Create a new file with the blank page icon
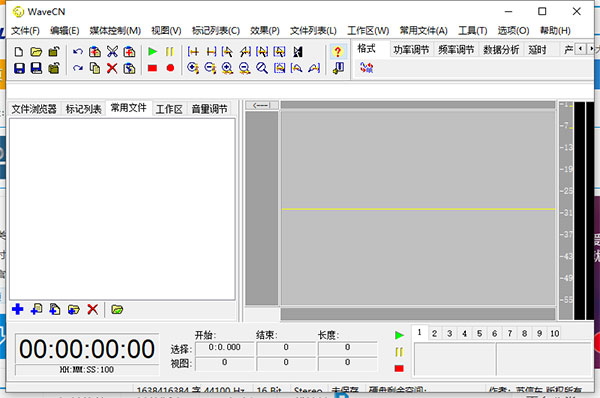 click(x=19, y=52)
